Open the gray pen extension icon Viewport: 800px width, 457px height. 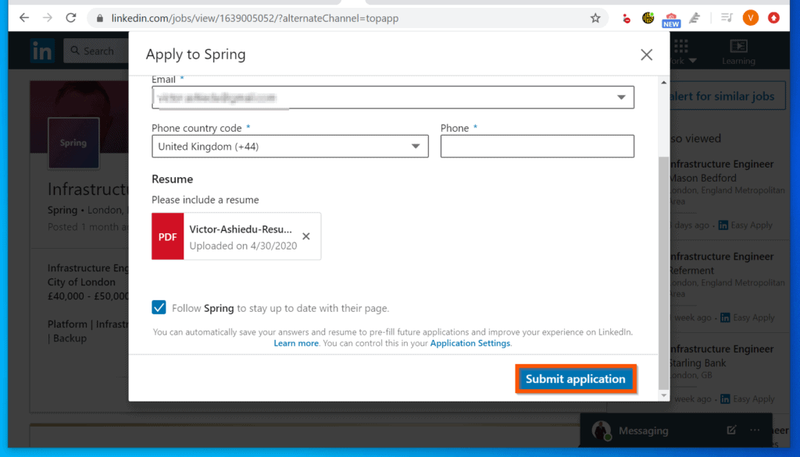coord(694,18)
